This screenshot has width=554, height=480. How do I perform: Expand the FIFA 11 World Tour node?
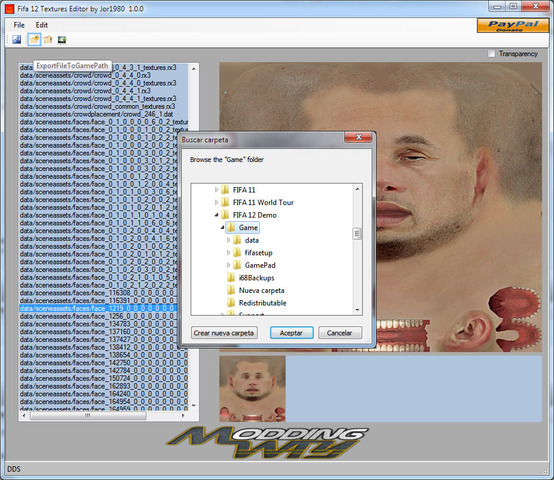[x=217, y=202]
